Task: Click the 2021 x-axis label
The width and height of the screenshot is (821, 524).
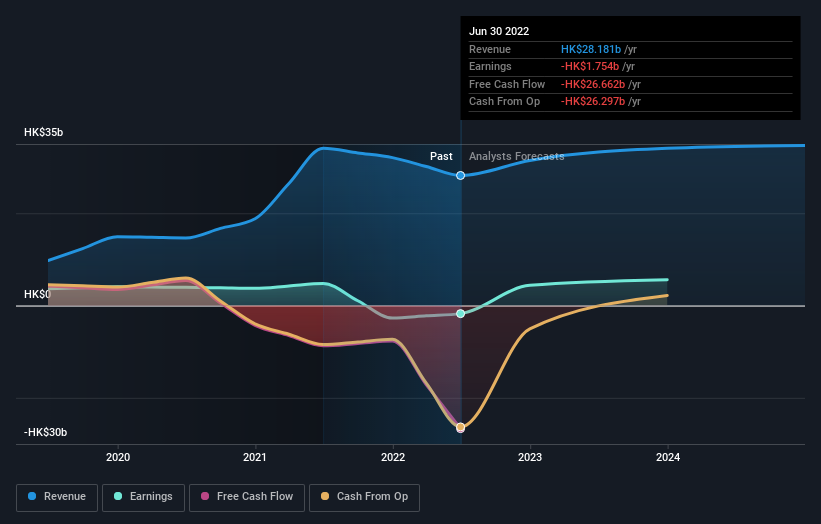Action: point(255,457)
